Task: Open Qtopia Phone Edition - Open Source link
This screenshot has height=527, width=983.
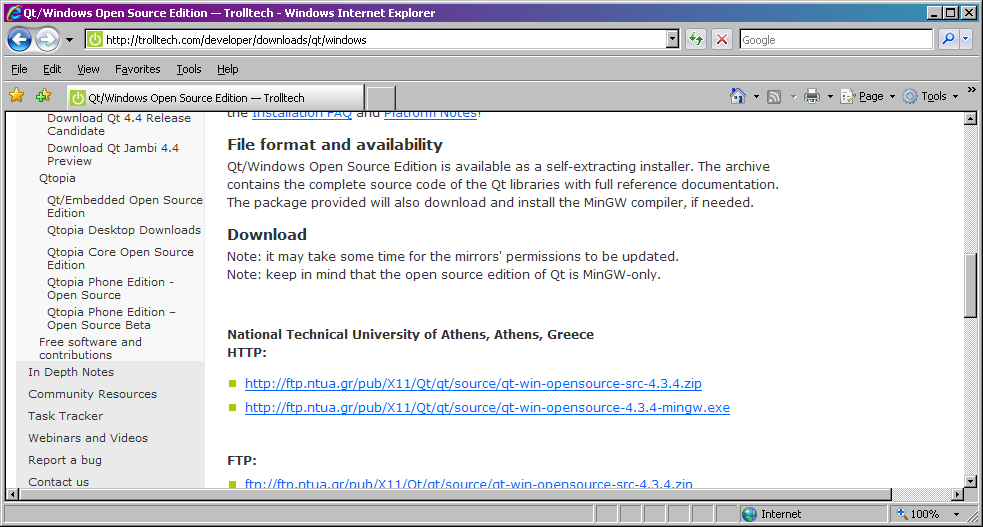Action: coord(110,288)
